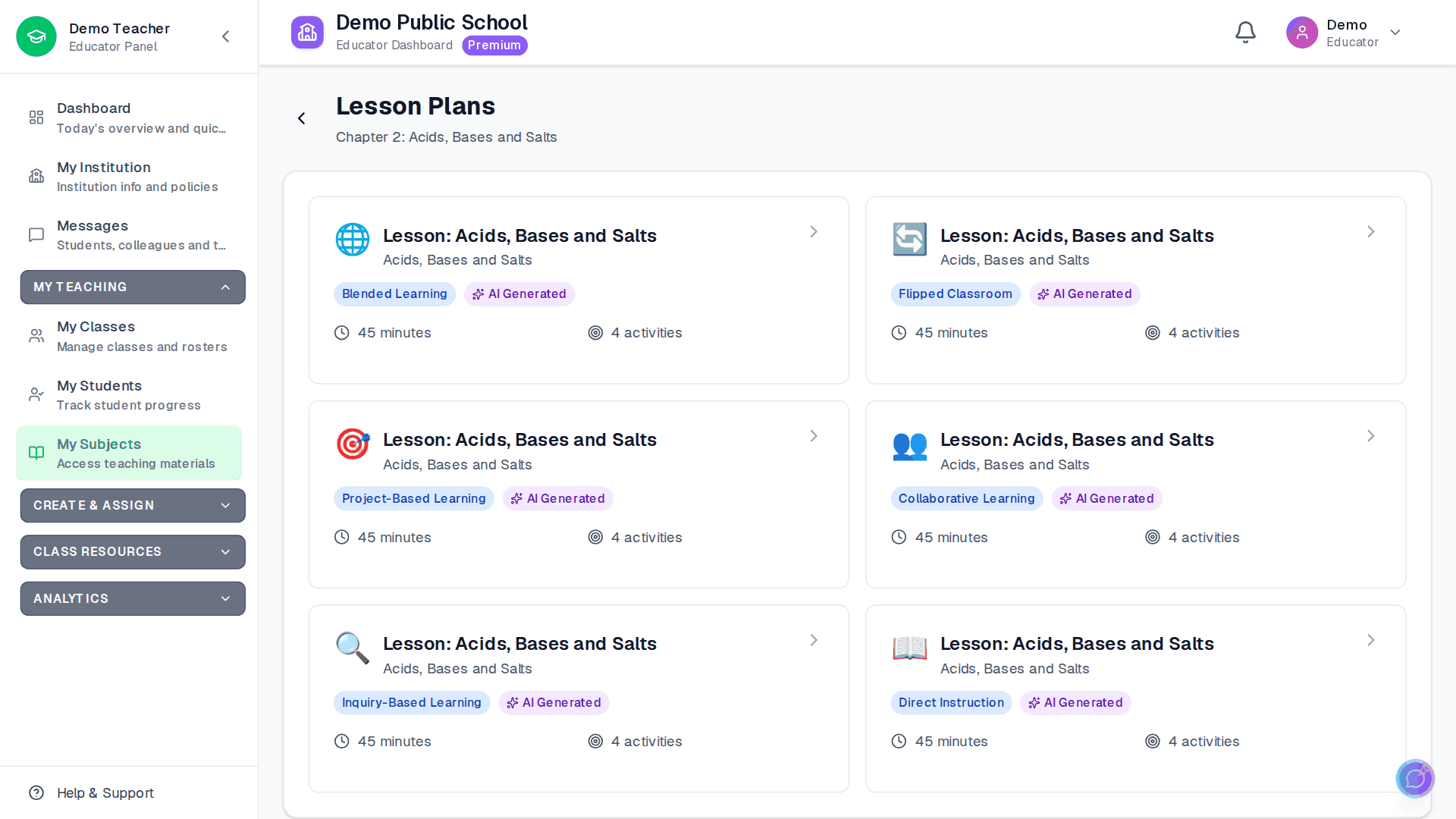Open Direct Instruction lesson via its chevron
The width and height of the screenshot is (1456, 819).
pos(1371,641)
